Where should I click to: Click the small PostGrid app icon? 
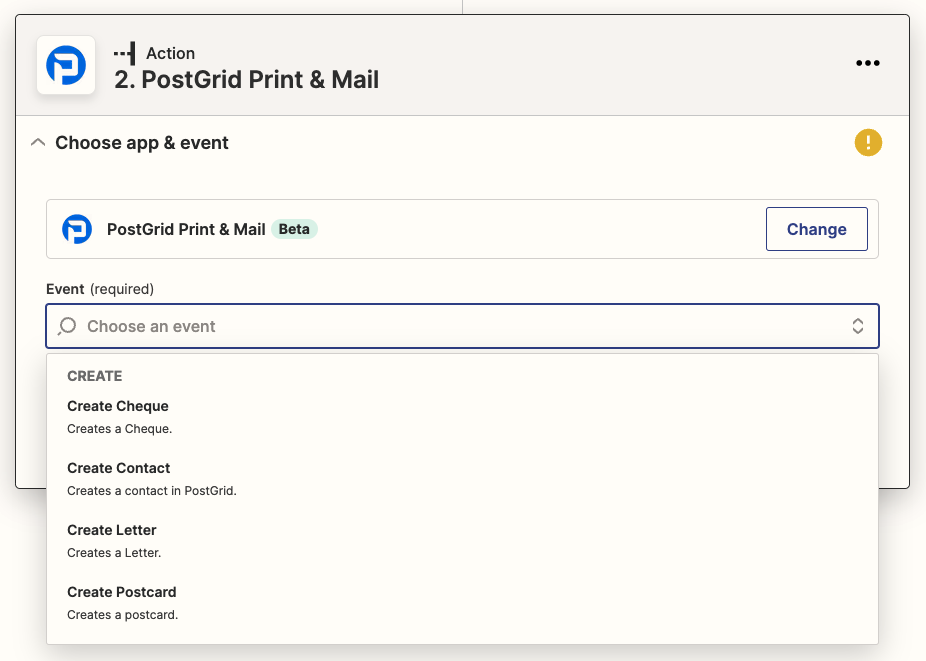pyautogui.click(x=77, y=229)
